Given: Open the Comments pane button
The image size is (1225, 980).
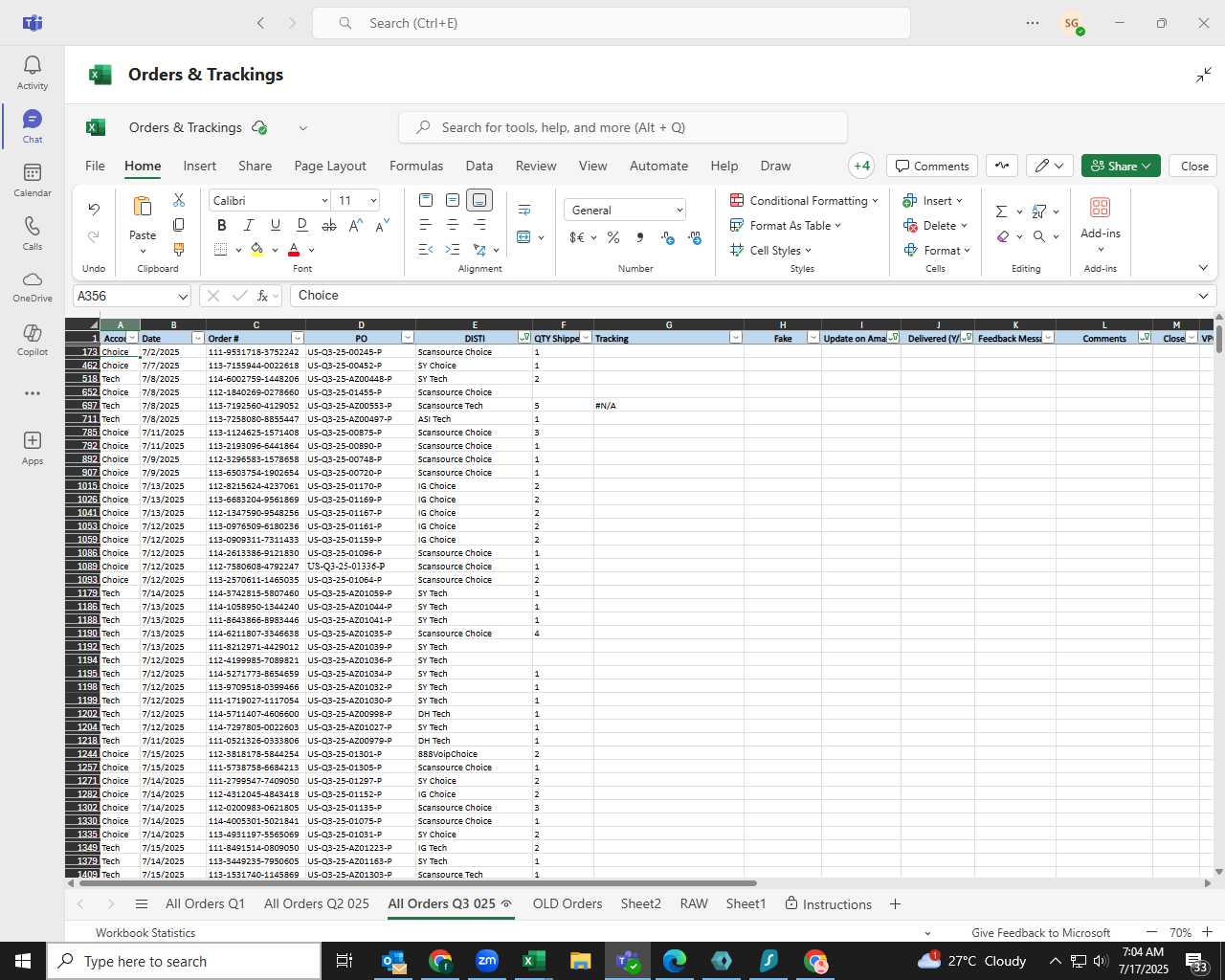Looking at the screenshot, I should click(932, 166).
